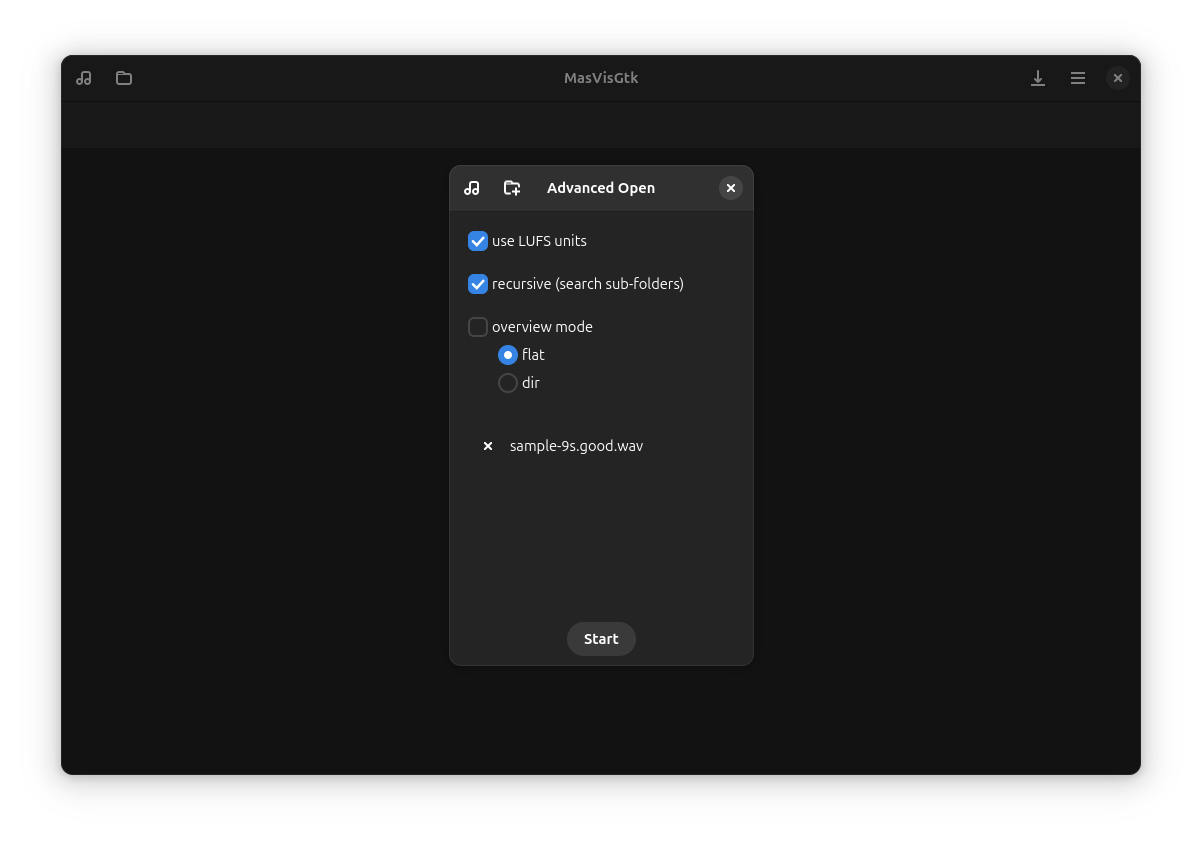Remove sample-9s.good.wav from list
Screen dimensions: 1202x842
tap(488, 446)
